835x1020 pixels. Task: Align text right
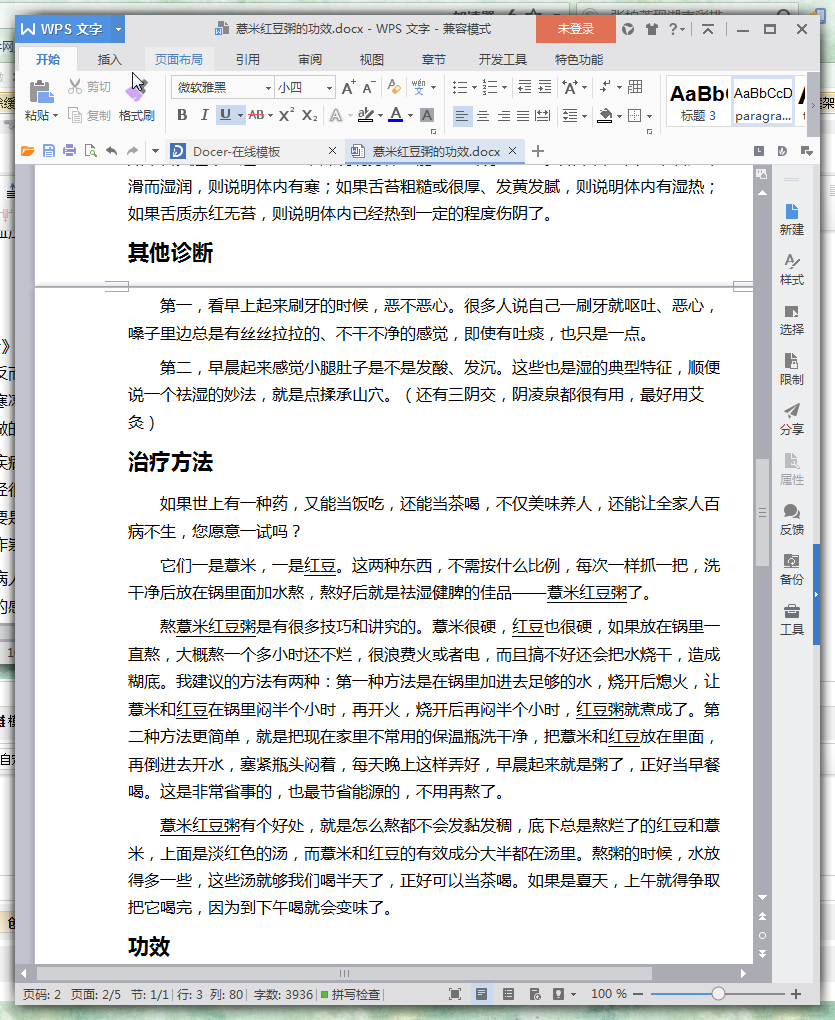point(503,116)
